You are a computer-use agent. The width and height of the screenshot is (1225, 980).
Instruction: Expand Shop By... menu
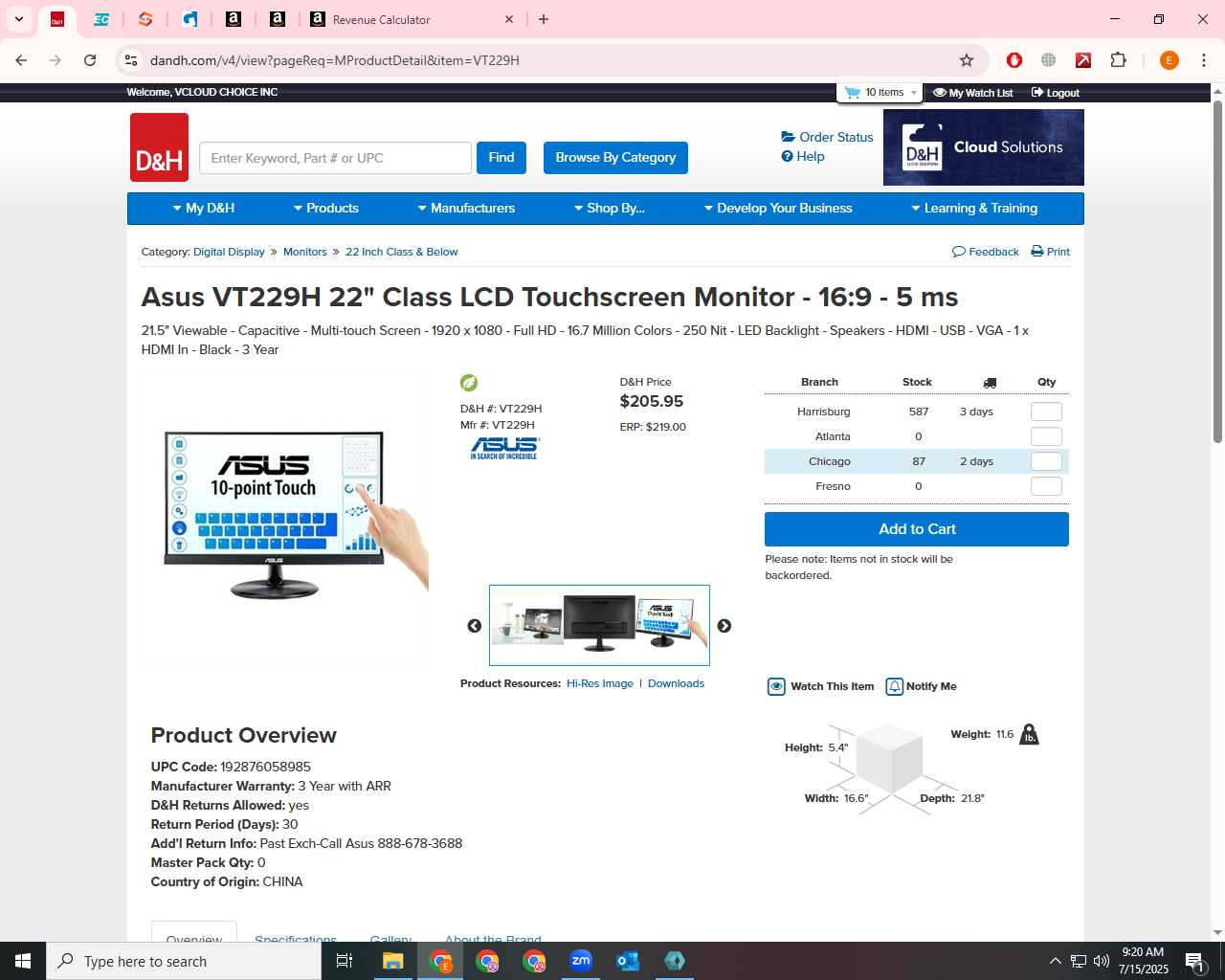[x=610, y=208]
